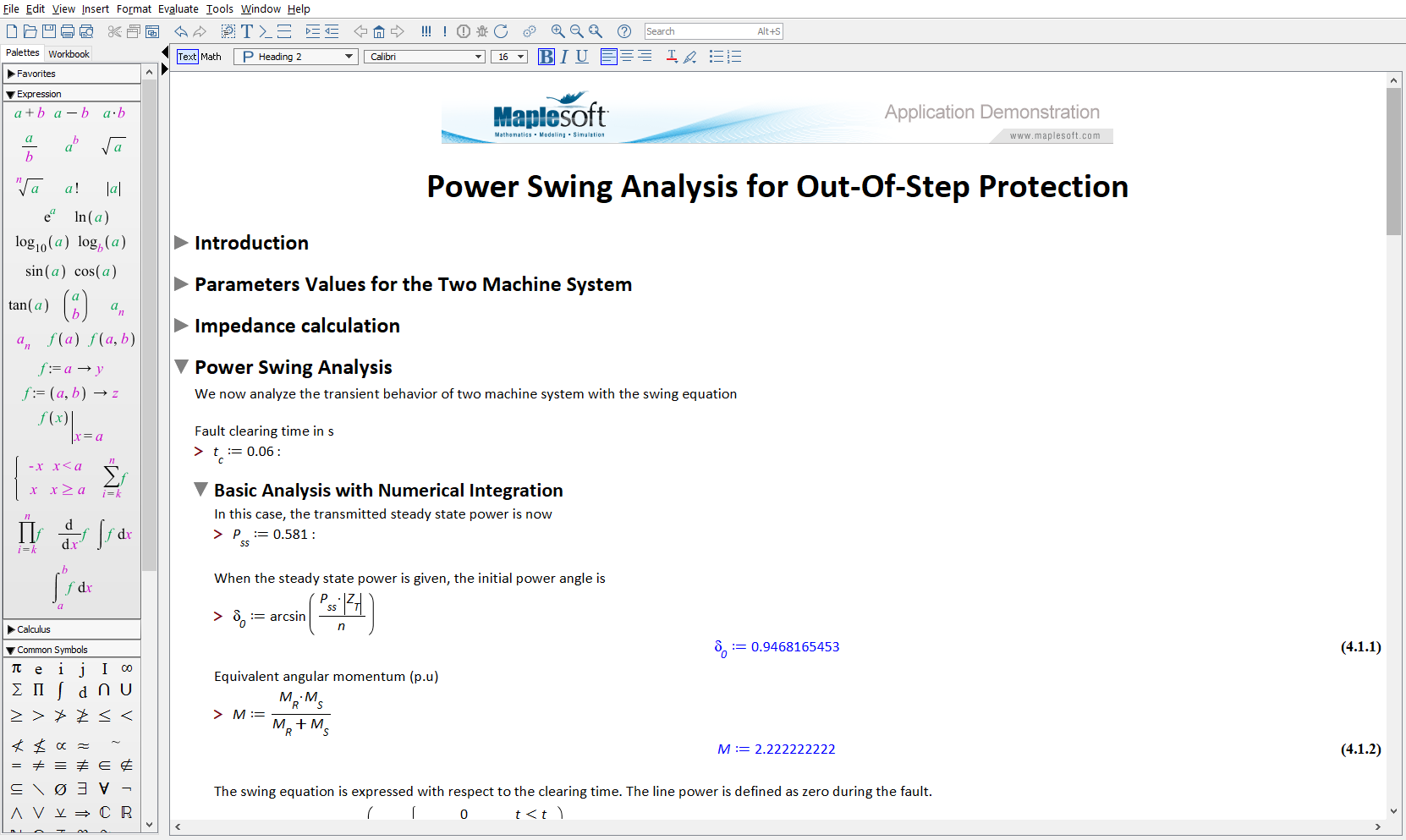Click the Zoom in magnifier icon
Viewport: 1406px width, 840px height.
[557, 31]
